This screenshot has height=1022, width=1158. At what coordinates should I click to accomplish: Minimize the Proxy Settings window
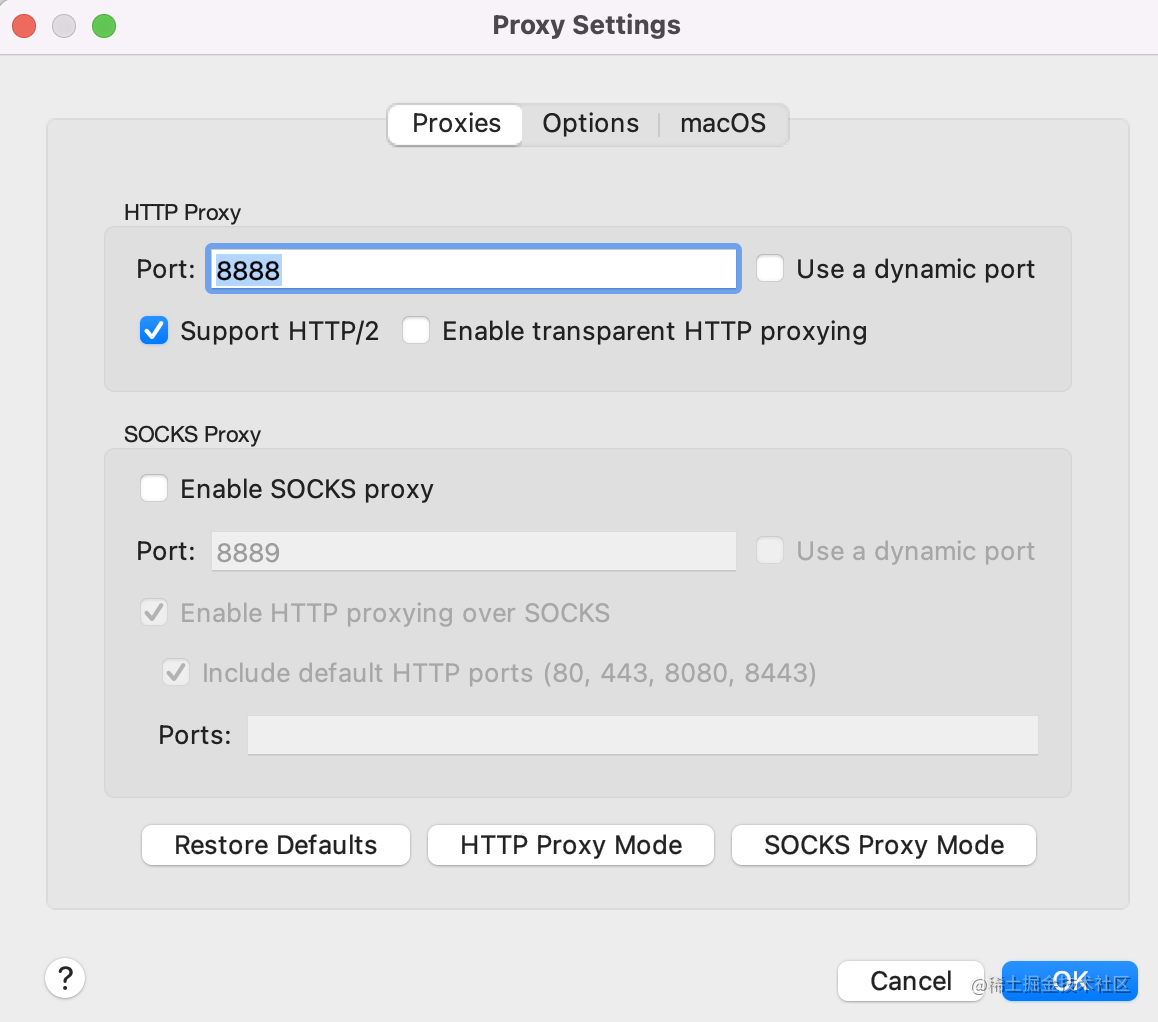tap(64, 26)
